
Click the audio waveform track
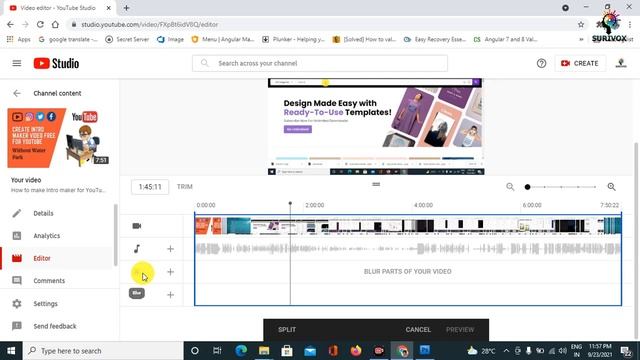(408, 249)
